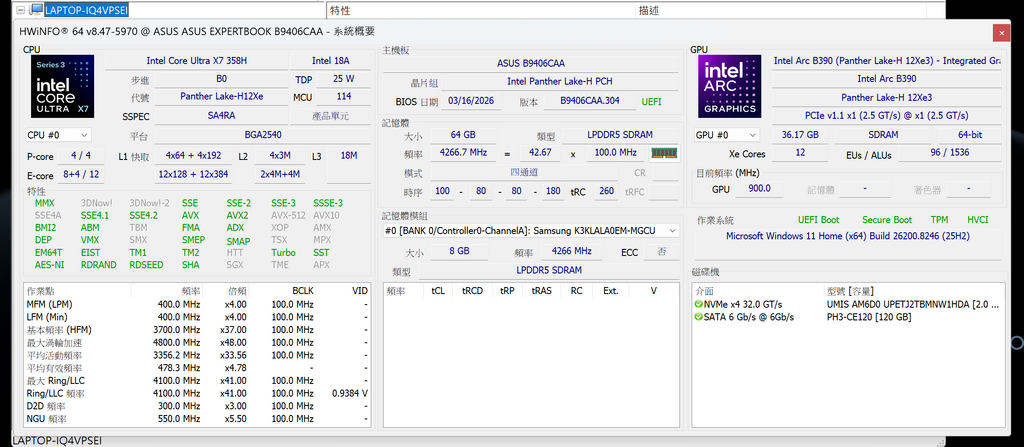Image resolution: width=1024 pixels, height=447 pixels.
Task: Click the Microsoft Windows 11 Home build text
Action: click(x=847, y=236)
